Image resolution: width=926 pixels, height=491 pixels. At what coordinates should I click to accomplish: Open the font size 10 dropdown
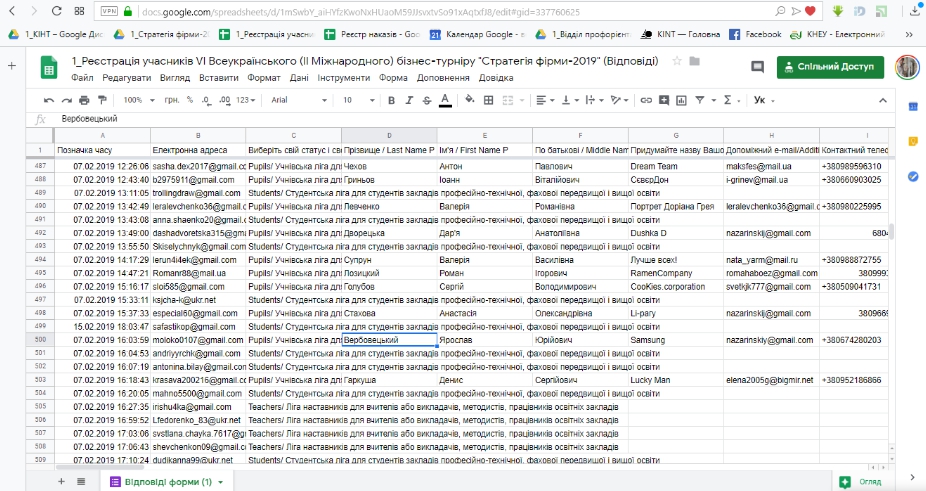356,100
